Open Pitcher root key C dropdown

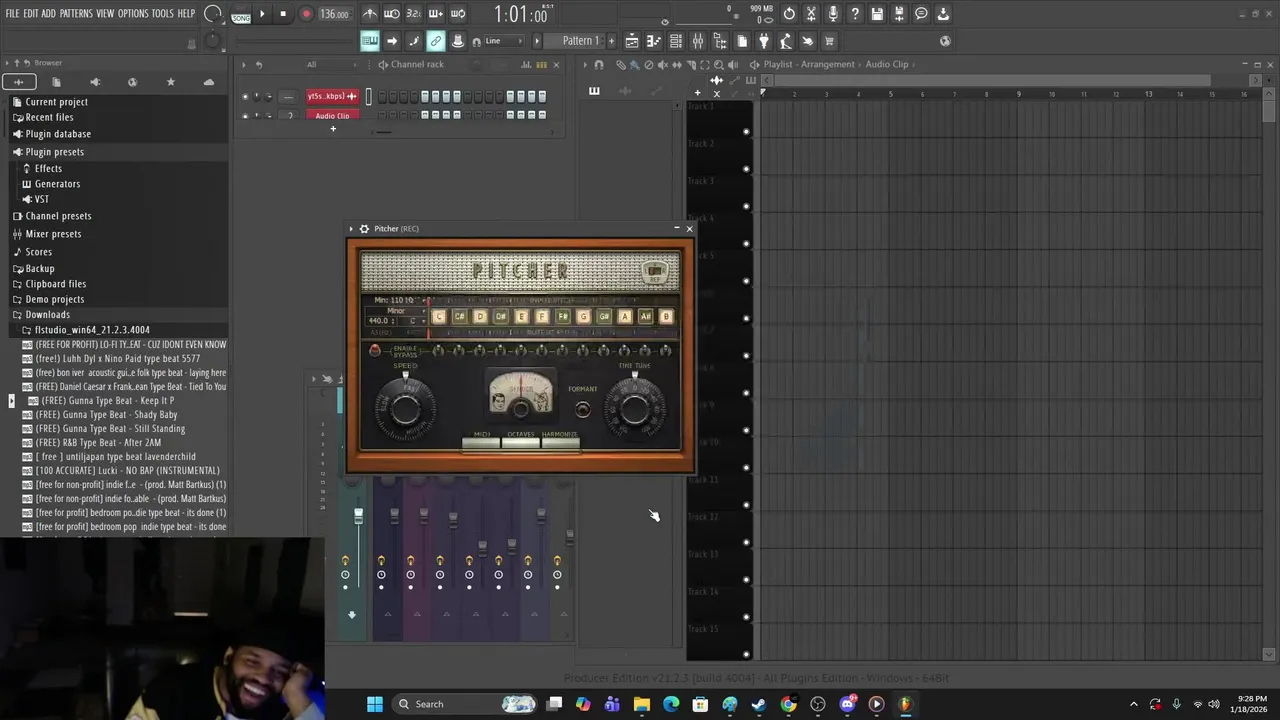point(412,321)
